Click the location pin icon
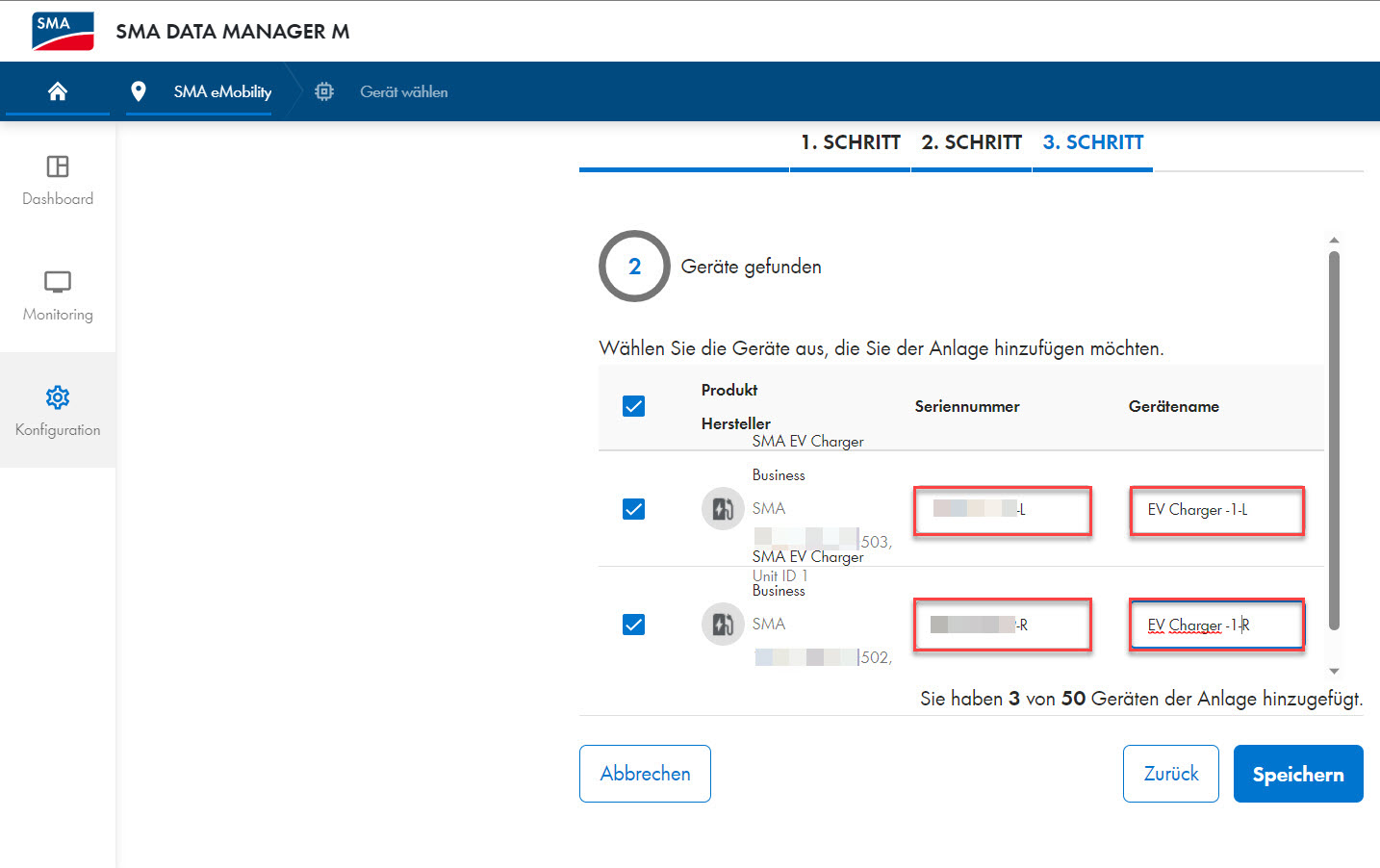 tap(139, 91)
